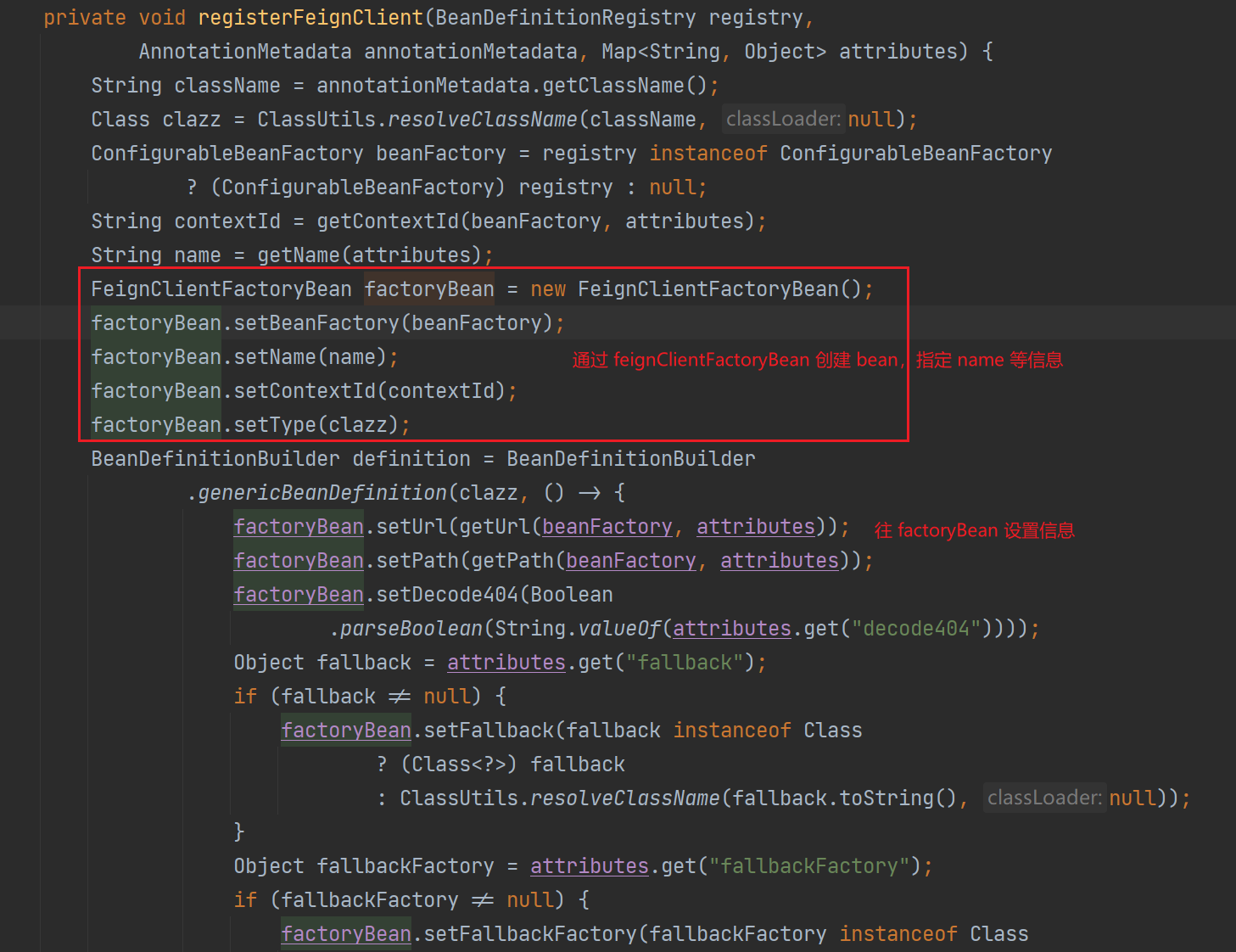Place cursor on setBeanFactory method call
This screenshot has width=1236, height=952.
(316, 323)
